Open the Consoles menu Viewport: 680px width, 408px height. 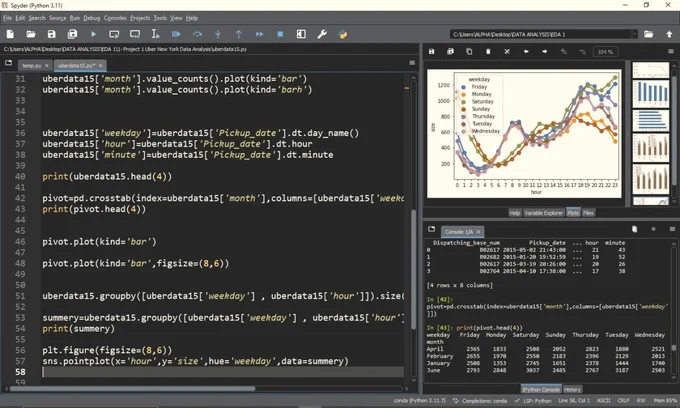pyautogui.click(x=115, y=18)
